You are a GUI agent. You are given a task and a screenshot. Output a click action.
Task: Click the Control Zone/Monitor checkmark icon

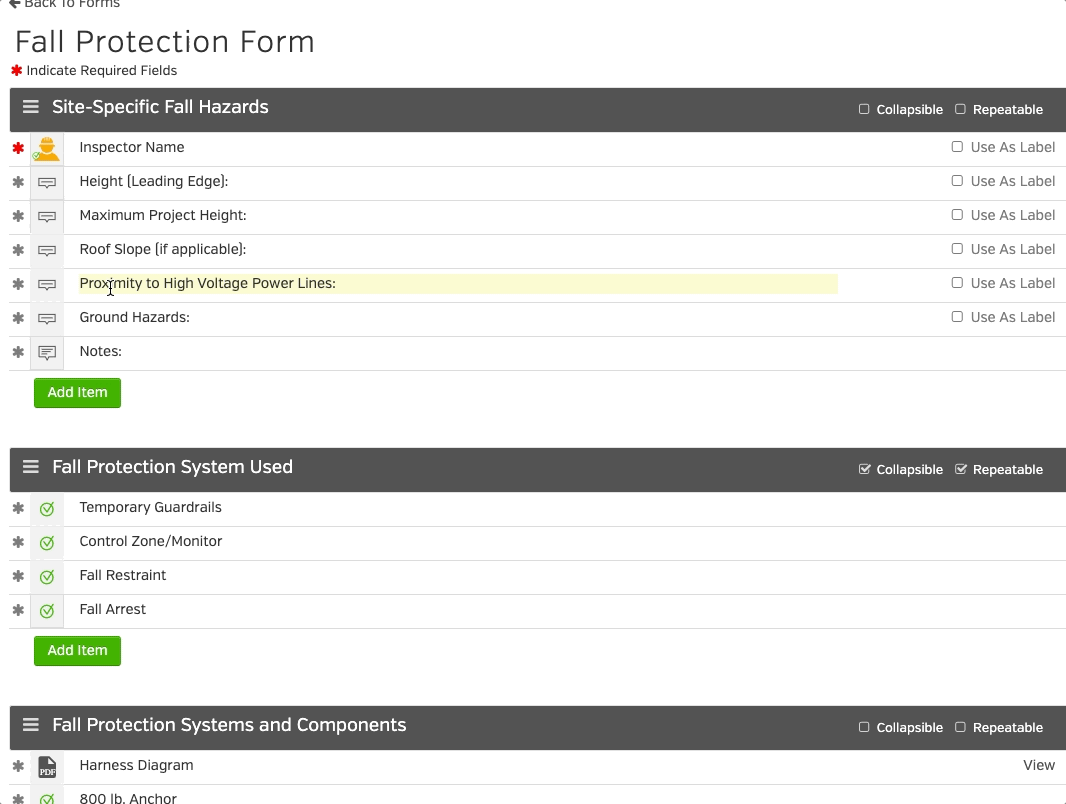click(47, 543)
